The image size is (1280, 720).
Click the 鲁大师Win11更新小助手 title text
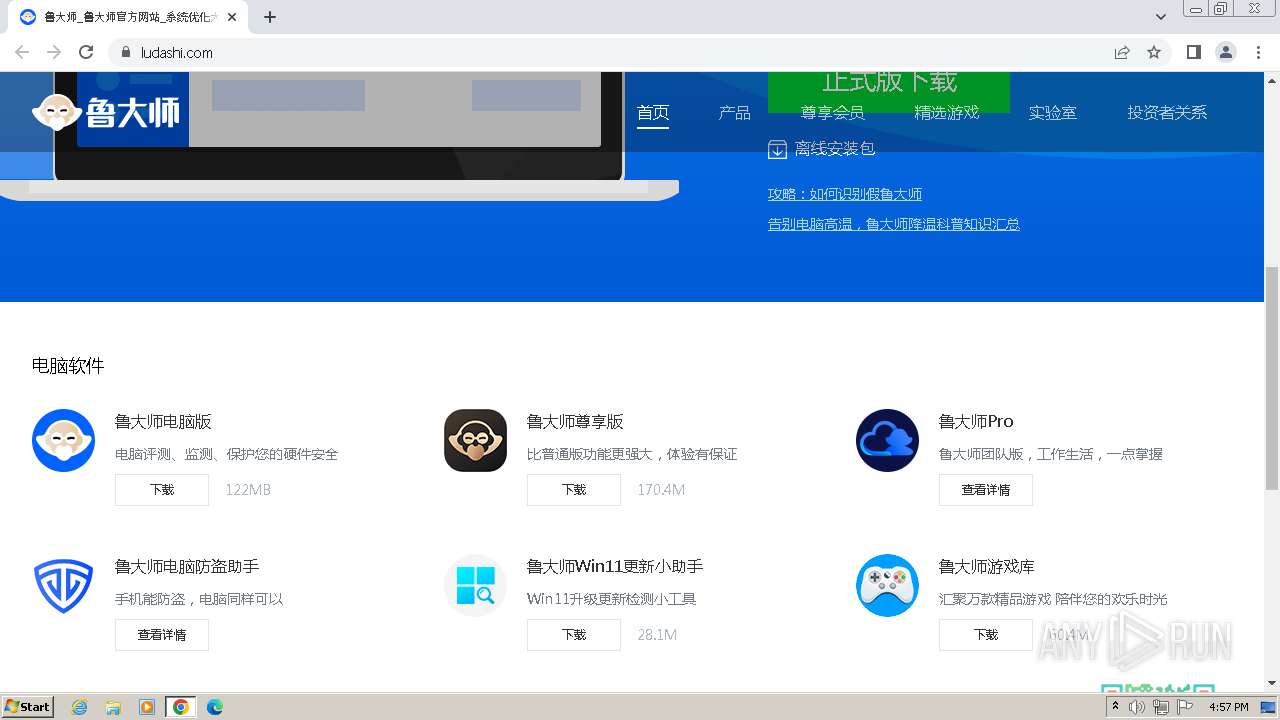pos(615,567)
